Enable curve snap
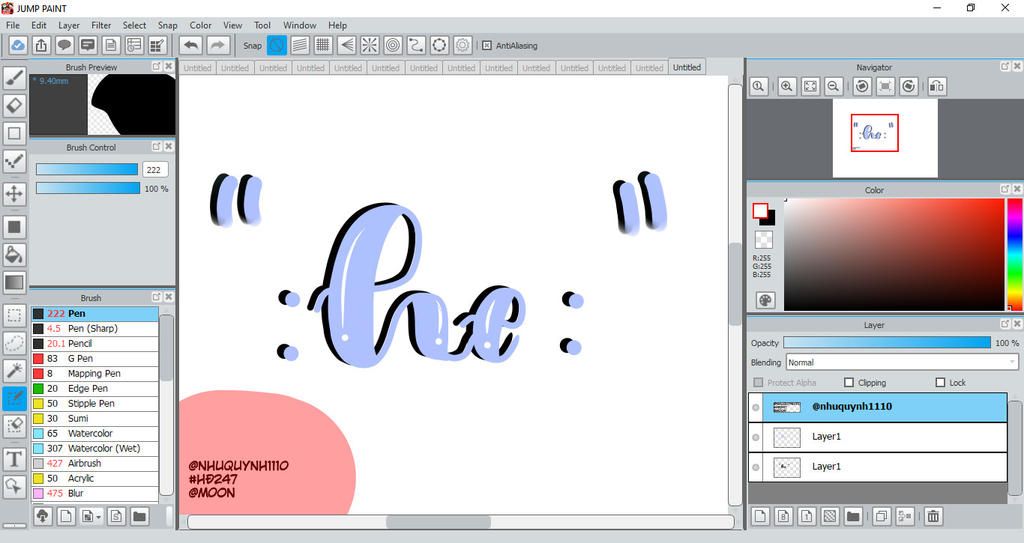The image size is (1024, 543). tap(416, 45)
